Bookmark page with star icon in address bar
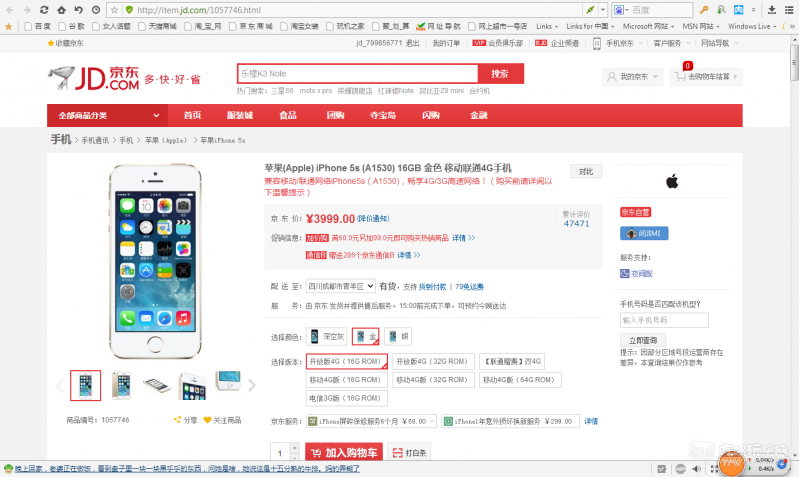 tap(115, 10)
